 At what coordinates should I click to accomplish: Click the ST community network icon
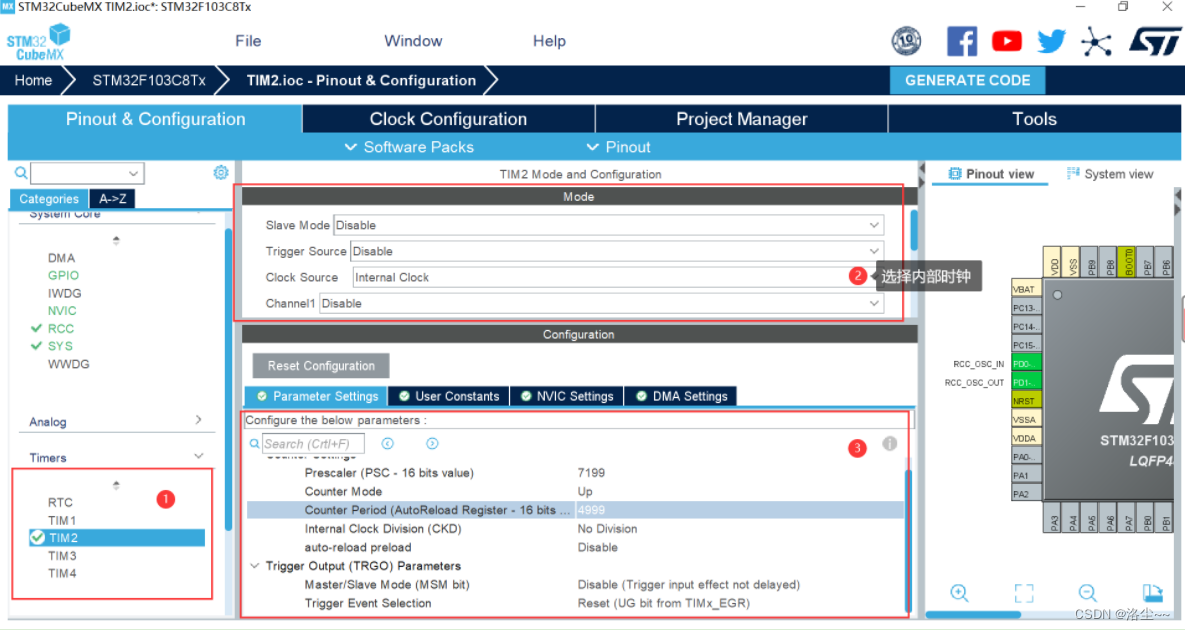[x=1096, y=42]
